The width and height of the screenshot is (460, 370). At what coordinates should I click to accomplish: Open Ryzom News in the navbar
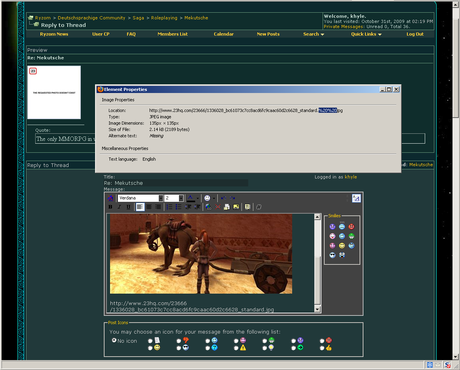(54, 34)
